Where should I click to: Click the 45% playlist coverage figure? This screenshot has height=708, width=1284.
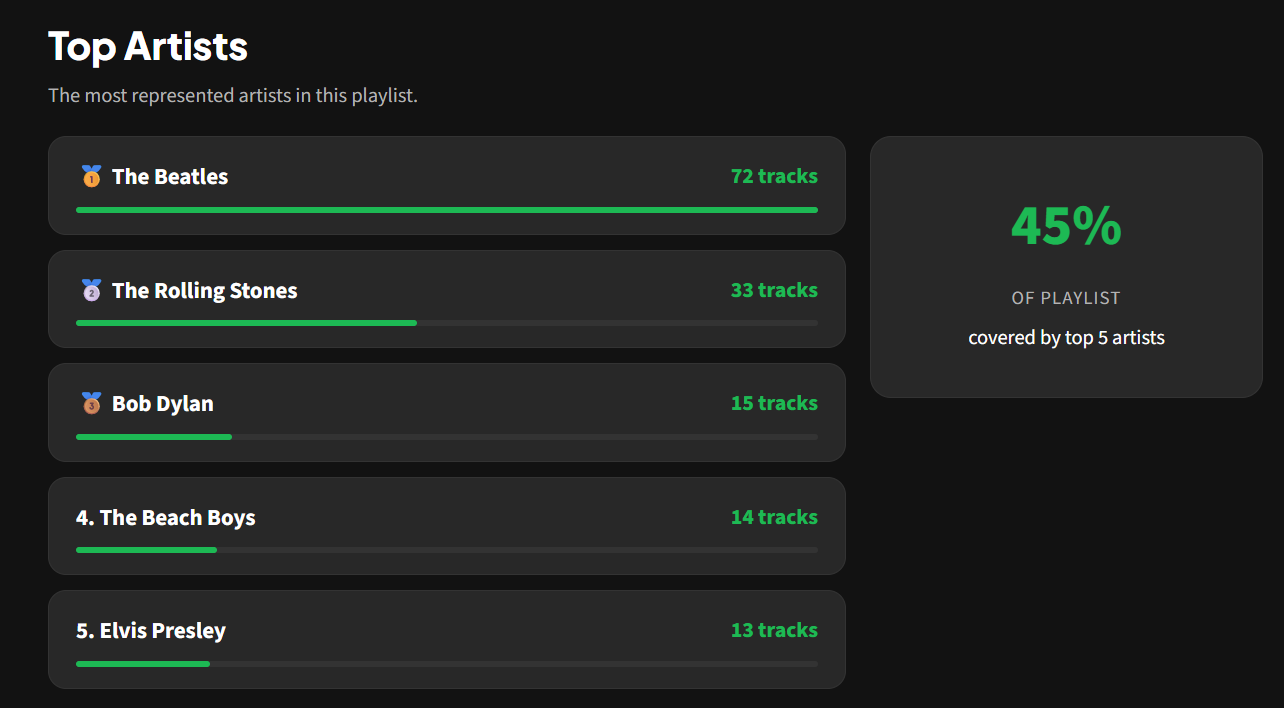pos(1066,226)
